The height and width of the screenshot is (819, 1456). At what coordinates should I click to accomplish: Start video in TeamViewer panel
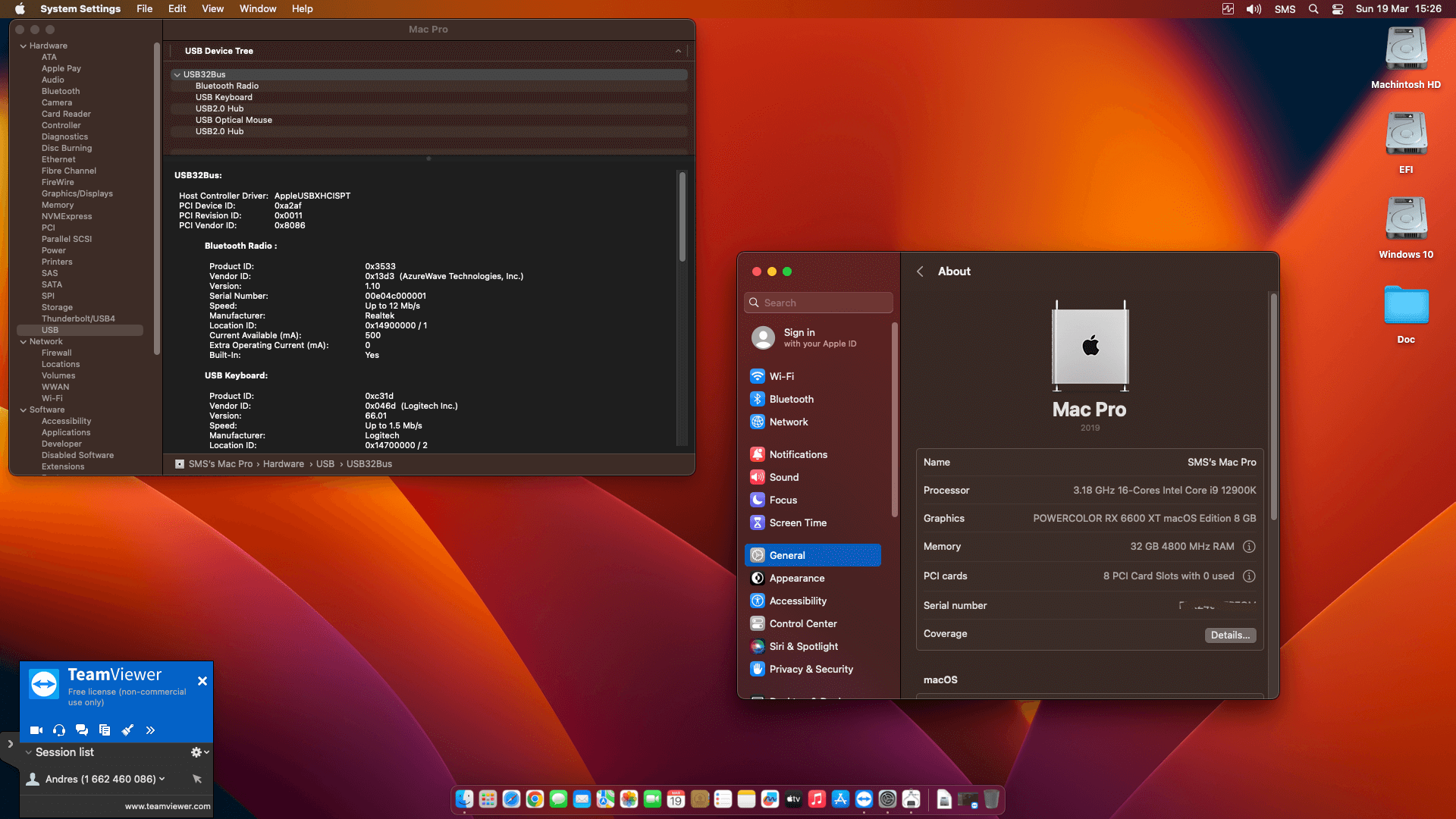36,730
